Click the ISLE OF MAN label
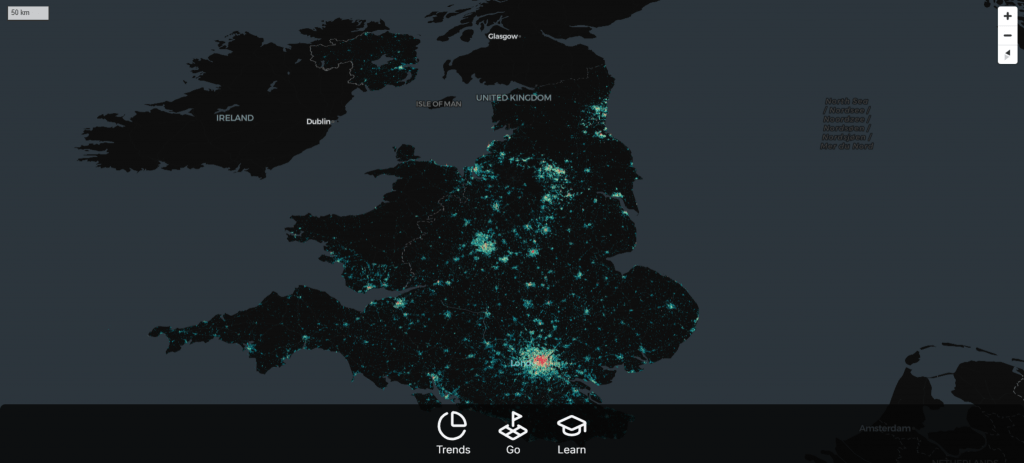 tap(439, 103)
